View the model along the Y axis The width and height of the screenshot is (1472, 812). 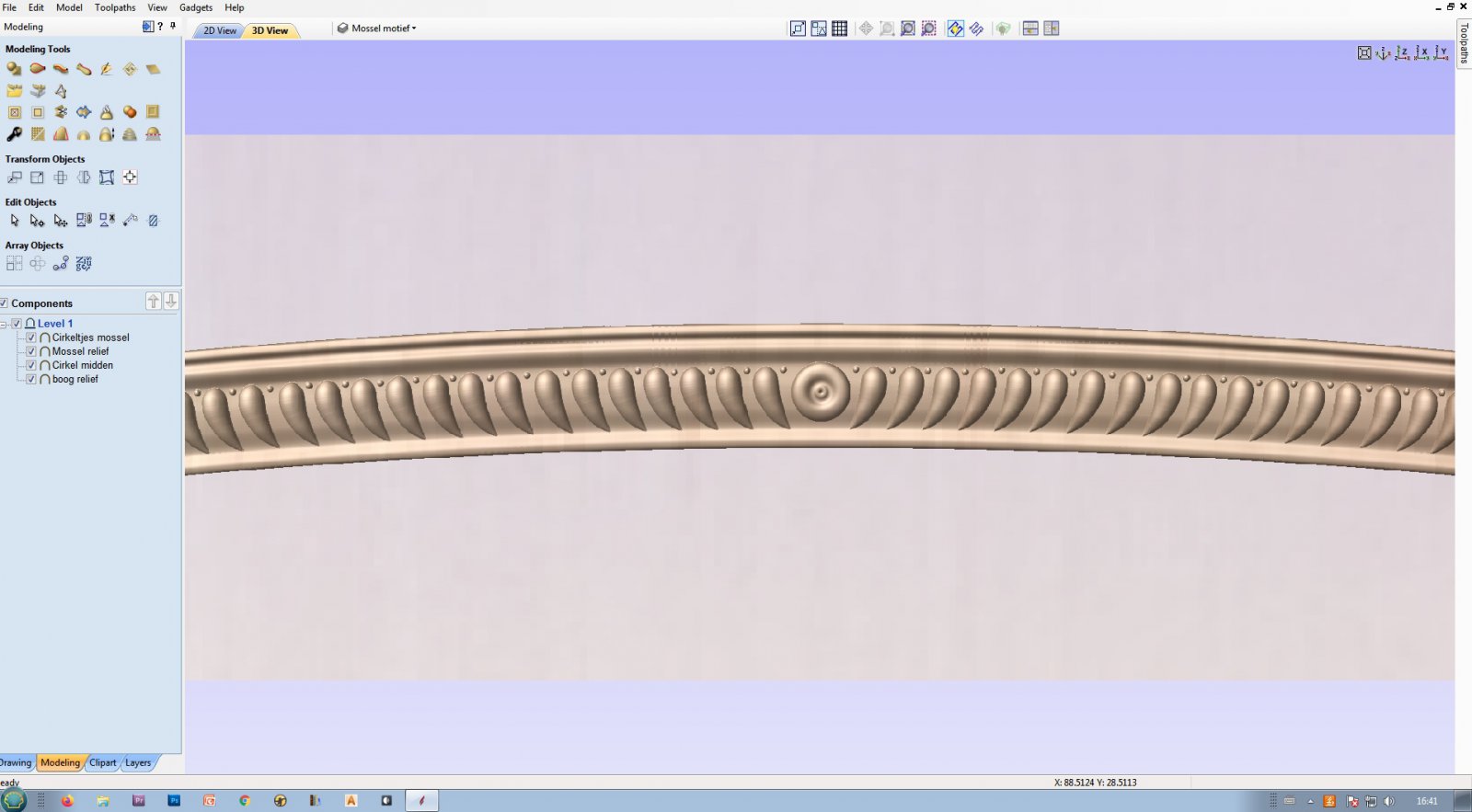(1441, 53)
